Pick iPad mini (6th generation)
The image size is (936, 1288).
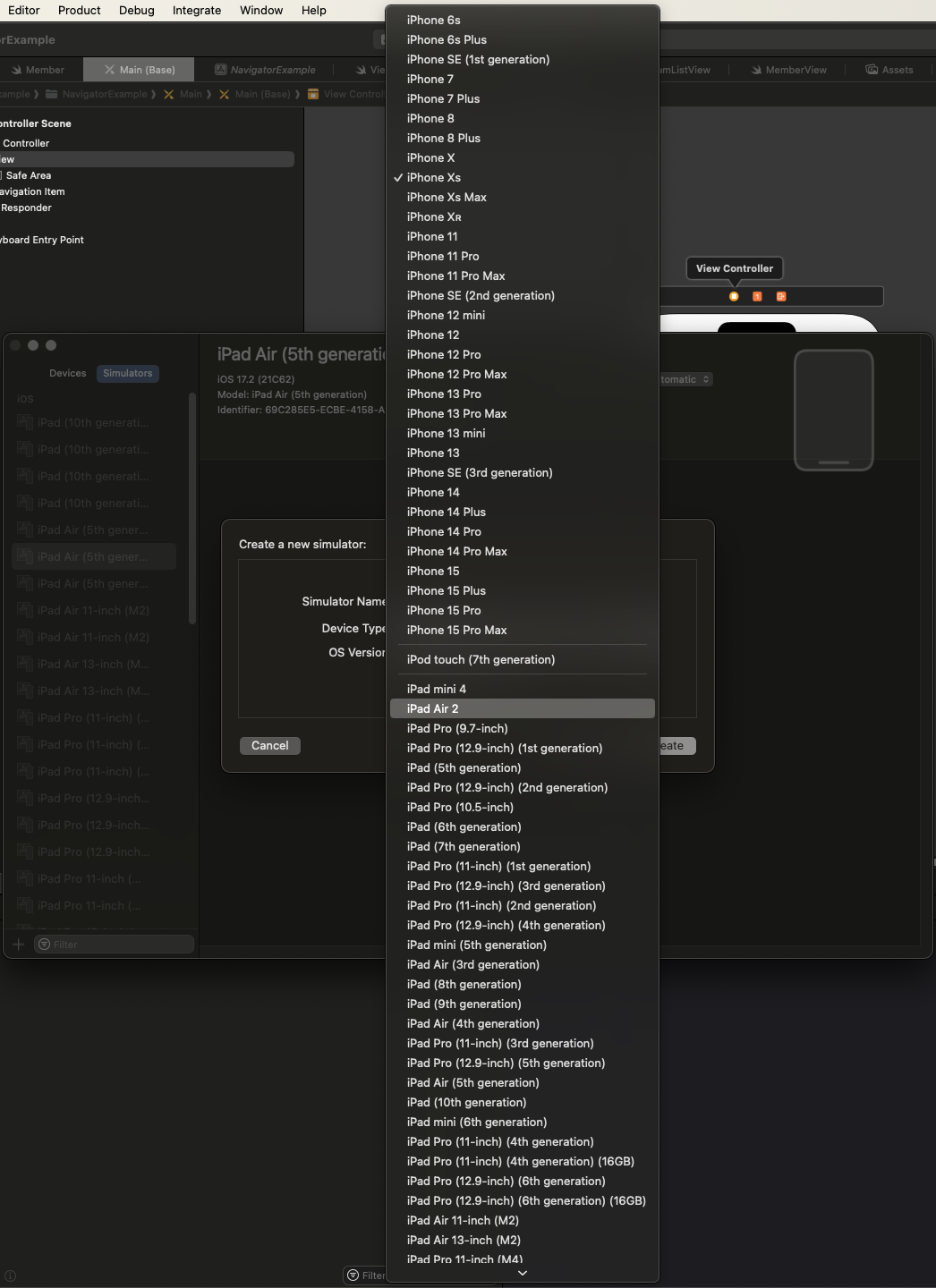523,1122
